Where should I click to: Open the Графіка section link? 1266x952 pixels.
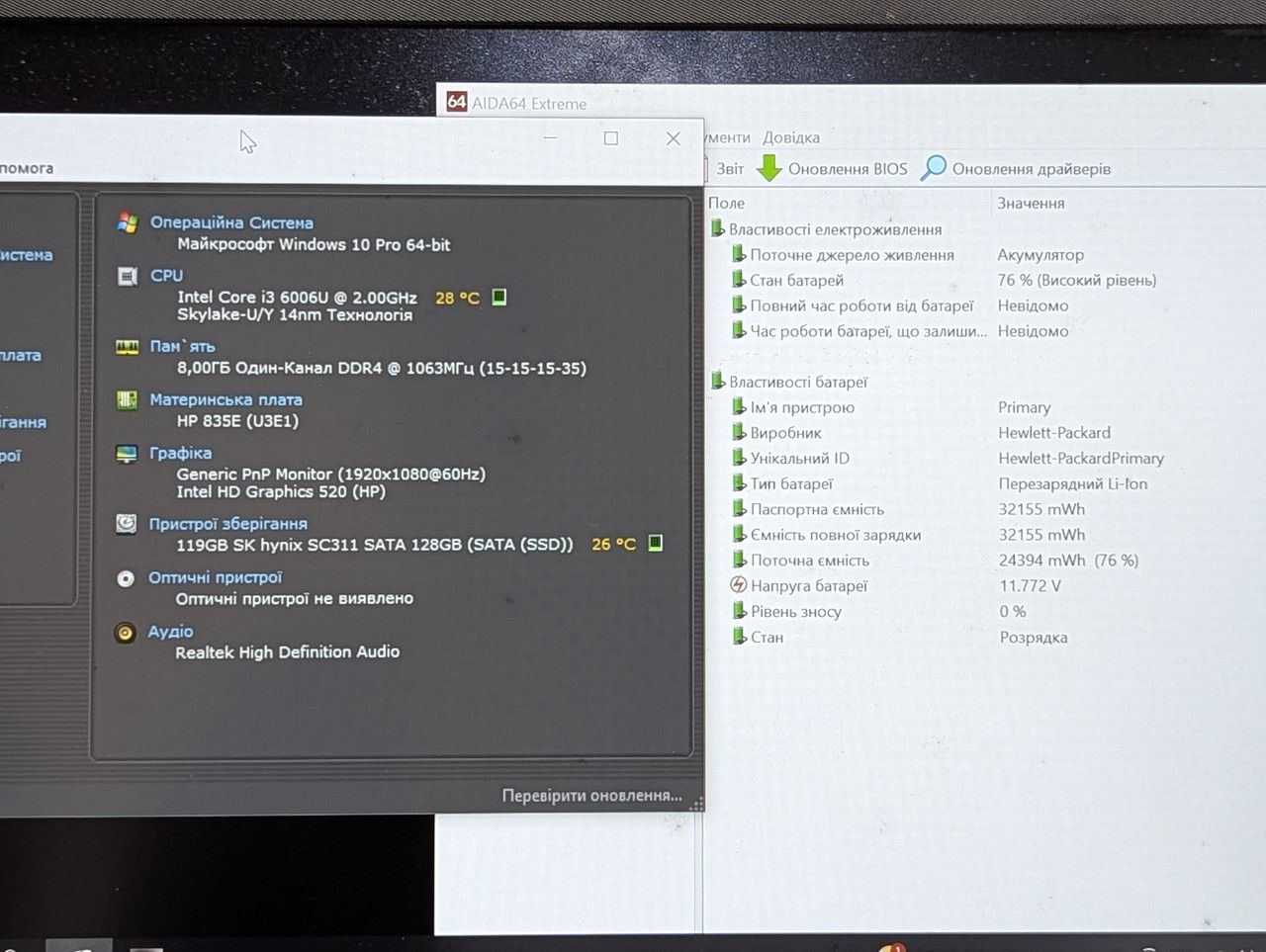pyautogui.click(x=180, y=453)
